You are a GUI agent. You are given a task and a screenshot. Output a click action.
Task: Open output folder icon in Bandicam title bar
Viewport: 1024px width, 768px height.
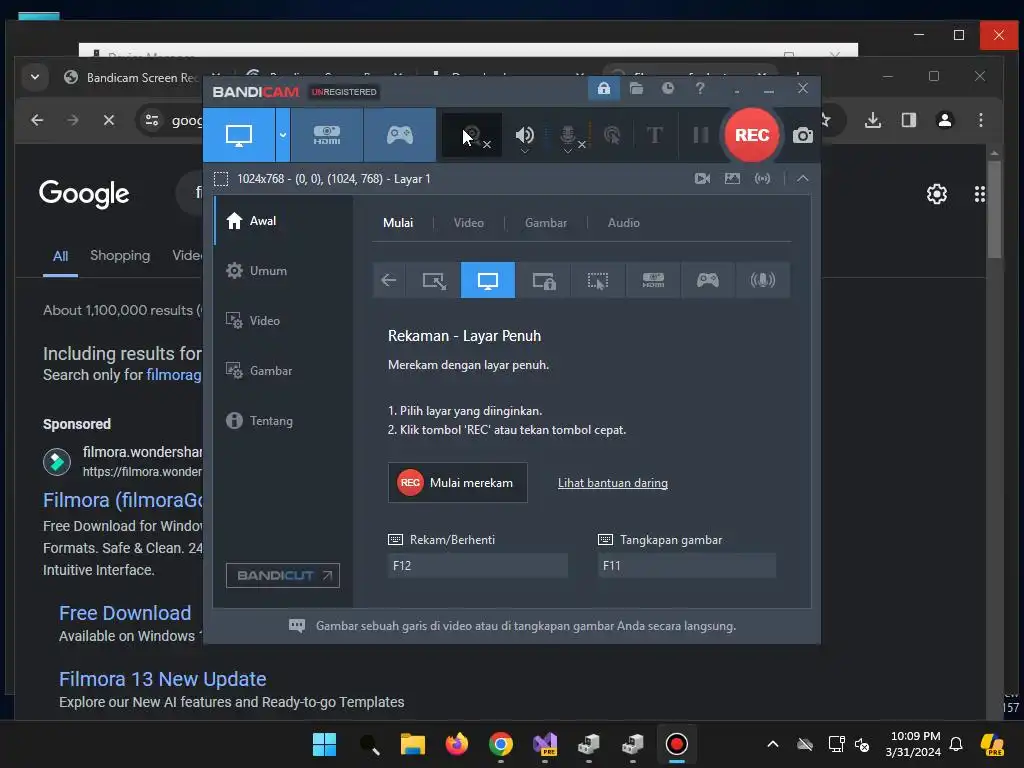click(x=636, y=88)
